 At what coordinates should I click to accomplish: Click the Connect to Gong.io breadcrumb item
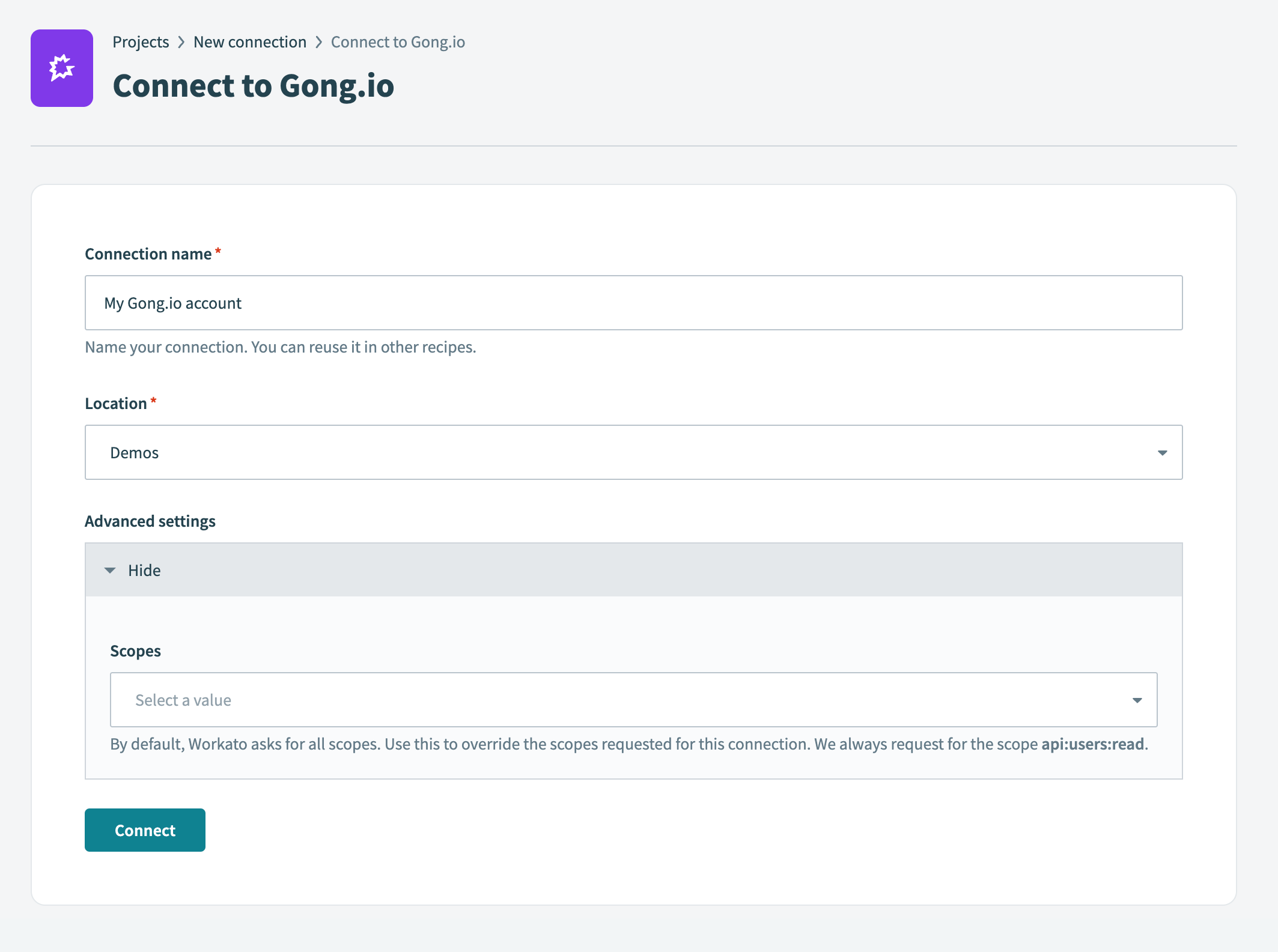398,42
